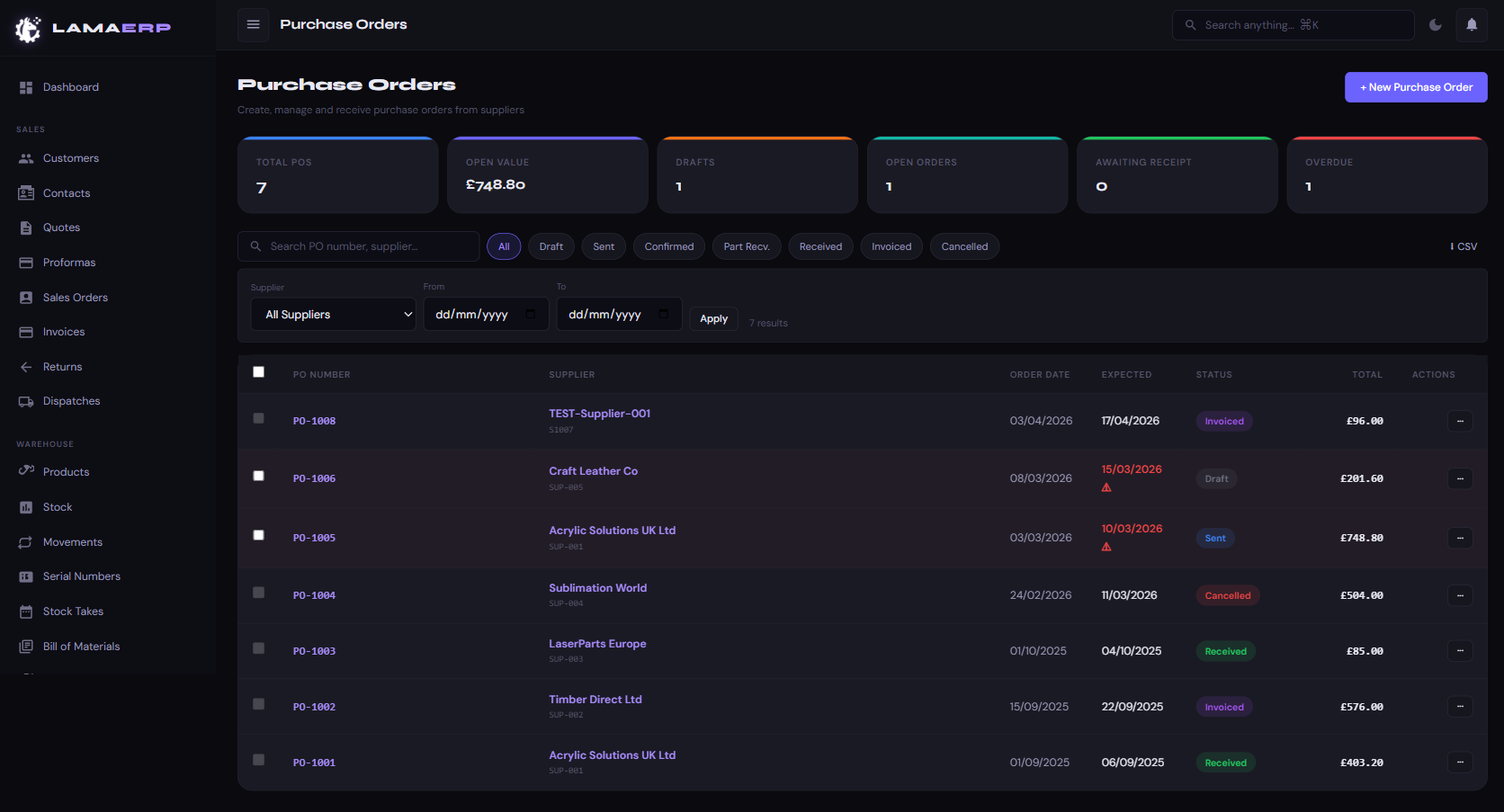Click the LamaERP logo
Viewport: 1504px width, 812px height.
93,28
